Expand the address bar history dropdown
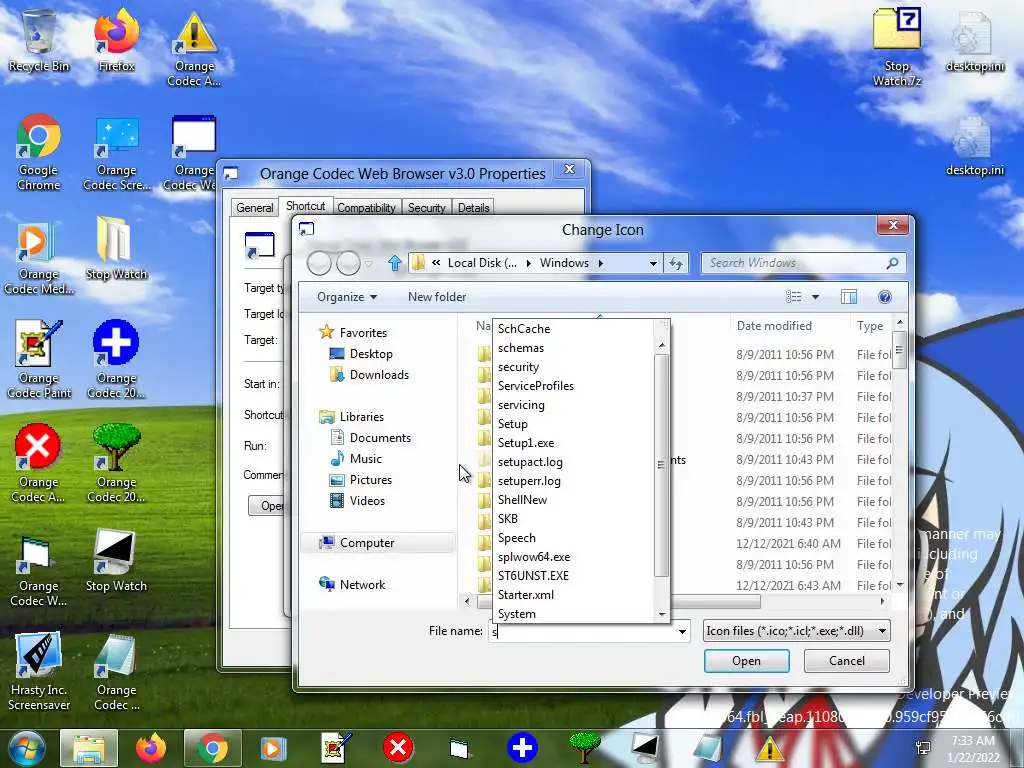This screenshot has height=768, width=1024. point(653,263)
